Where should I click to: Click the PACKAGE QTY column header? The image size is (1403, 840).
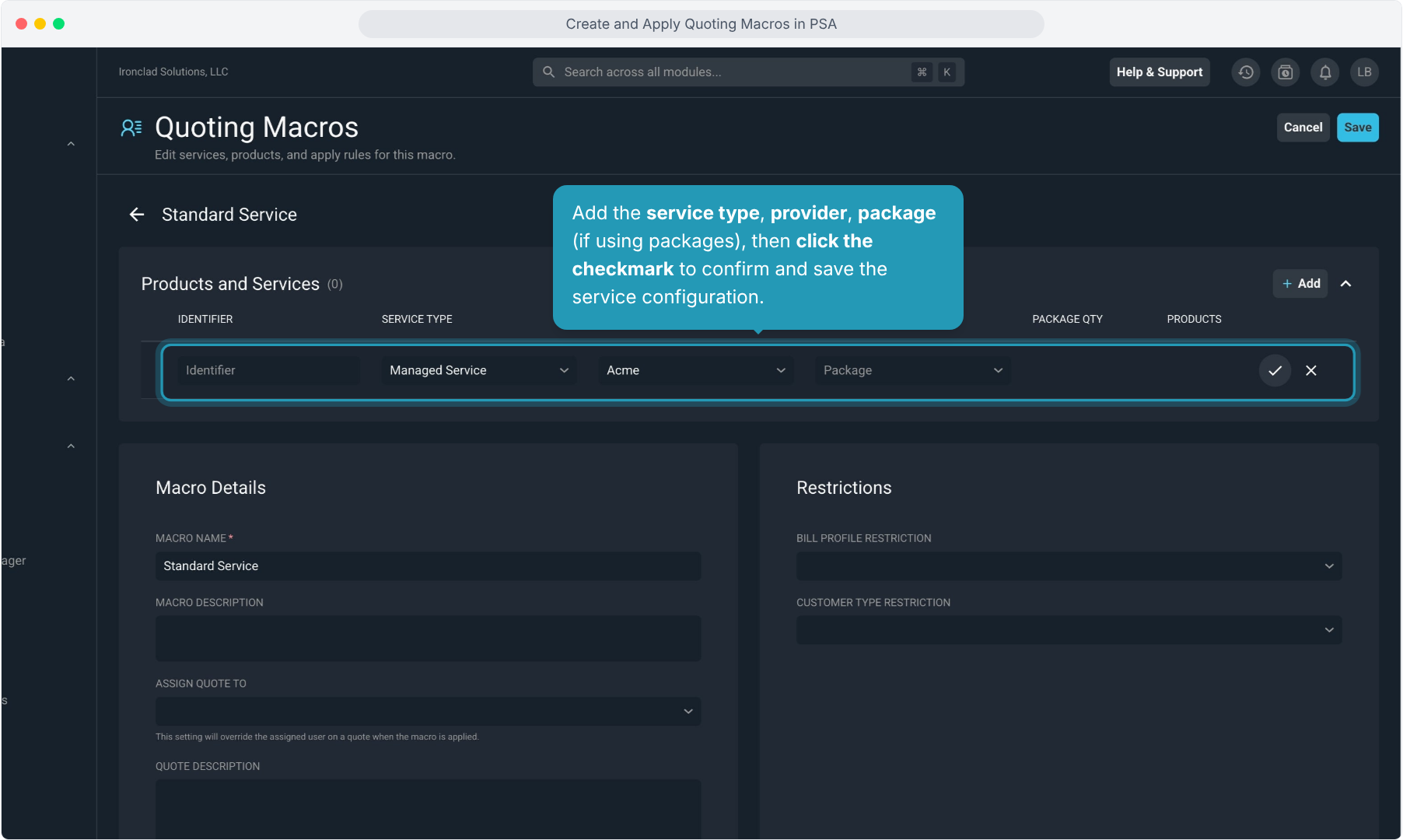click(1067, 320)
